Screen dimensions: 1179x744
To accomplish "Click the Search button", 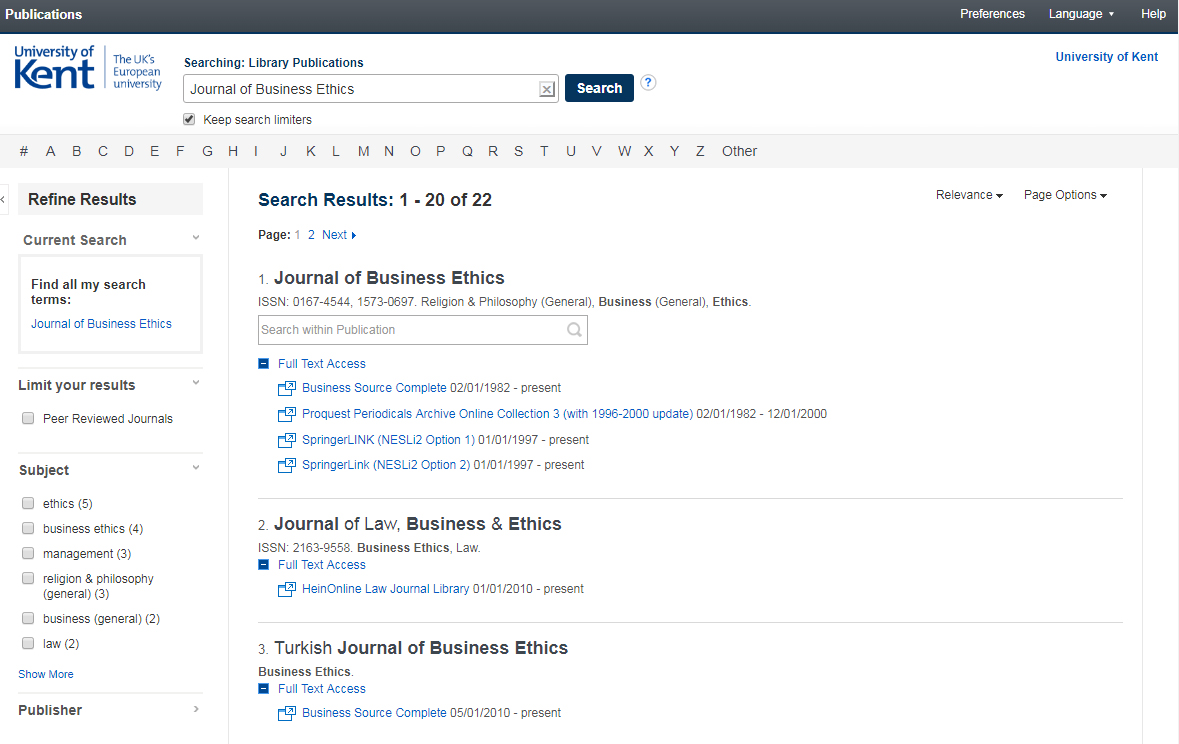I will pyautogui.click(x=599, y=88).
